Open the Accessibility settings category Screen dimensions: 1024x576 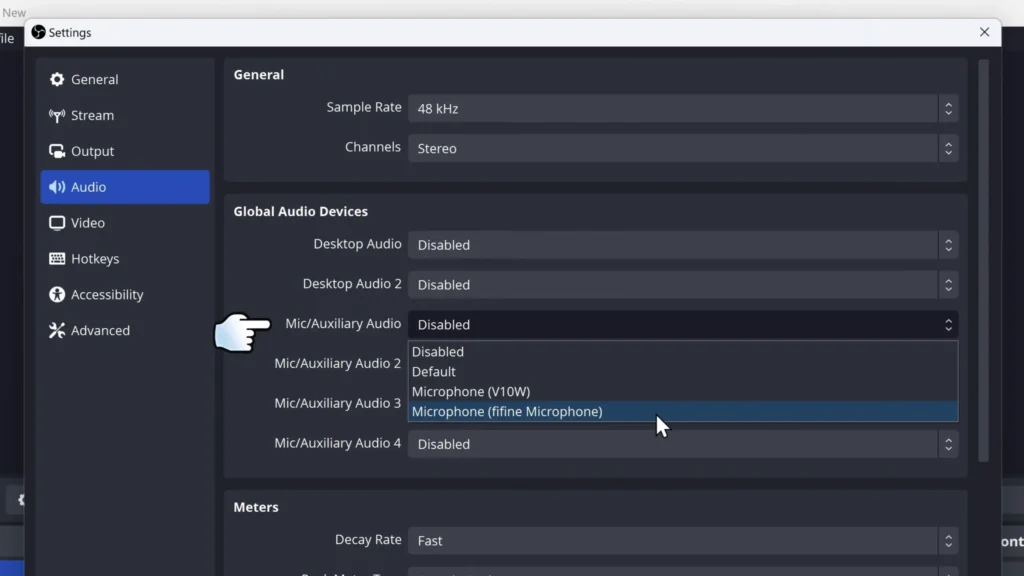pyautogui.click(x=125, y=295)
